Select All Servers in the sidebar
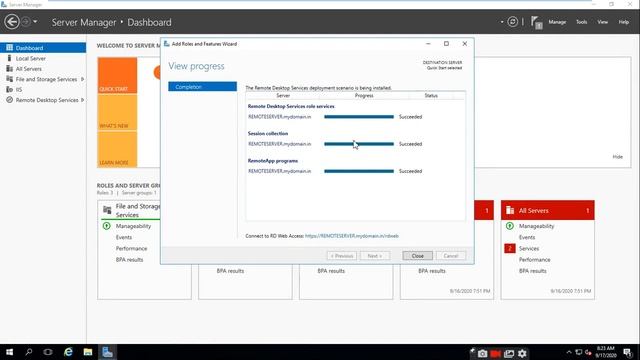This screenshot has width=640, height=360. (29, 69)
